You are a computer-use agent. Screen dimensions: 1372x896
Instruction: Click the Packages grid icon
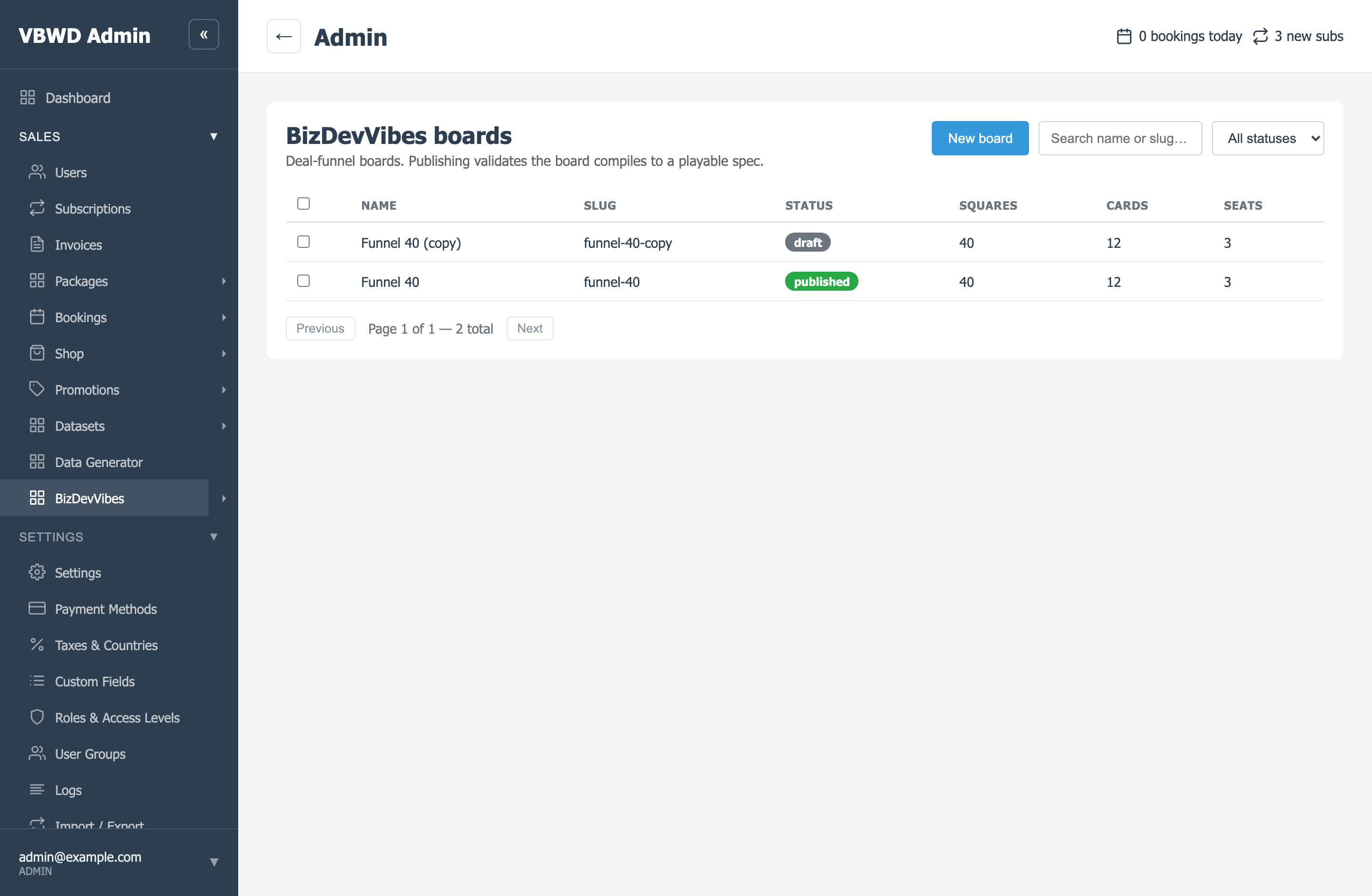pos(37,281)
